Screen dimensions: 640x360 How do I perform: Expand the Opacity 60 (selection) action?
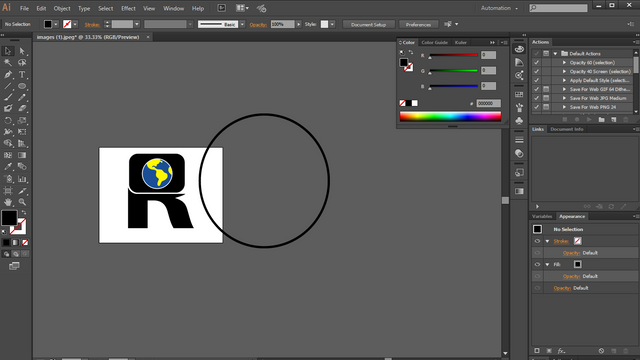coord(564,62)
